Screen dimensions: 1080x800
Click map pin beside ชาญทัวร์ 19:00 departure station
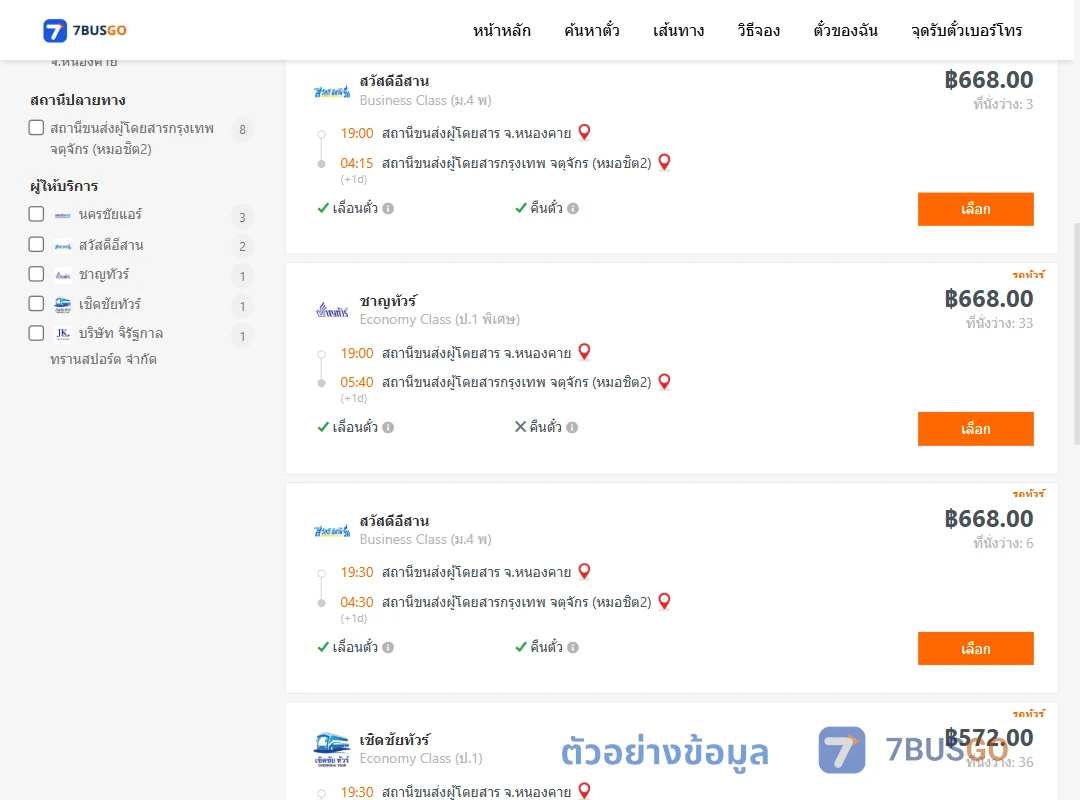click(x=584, y=352)
